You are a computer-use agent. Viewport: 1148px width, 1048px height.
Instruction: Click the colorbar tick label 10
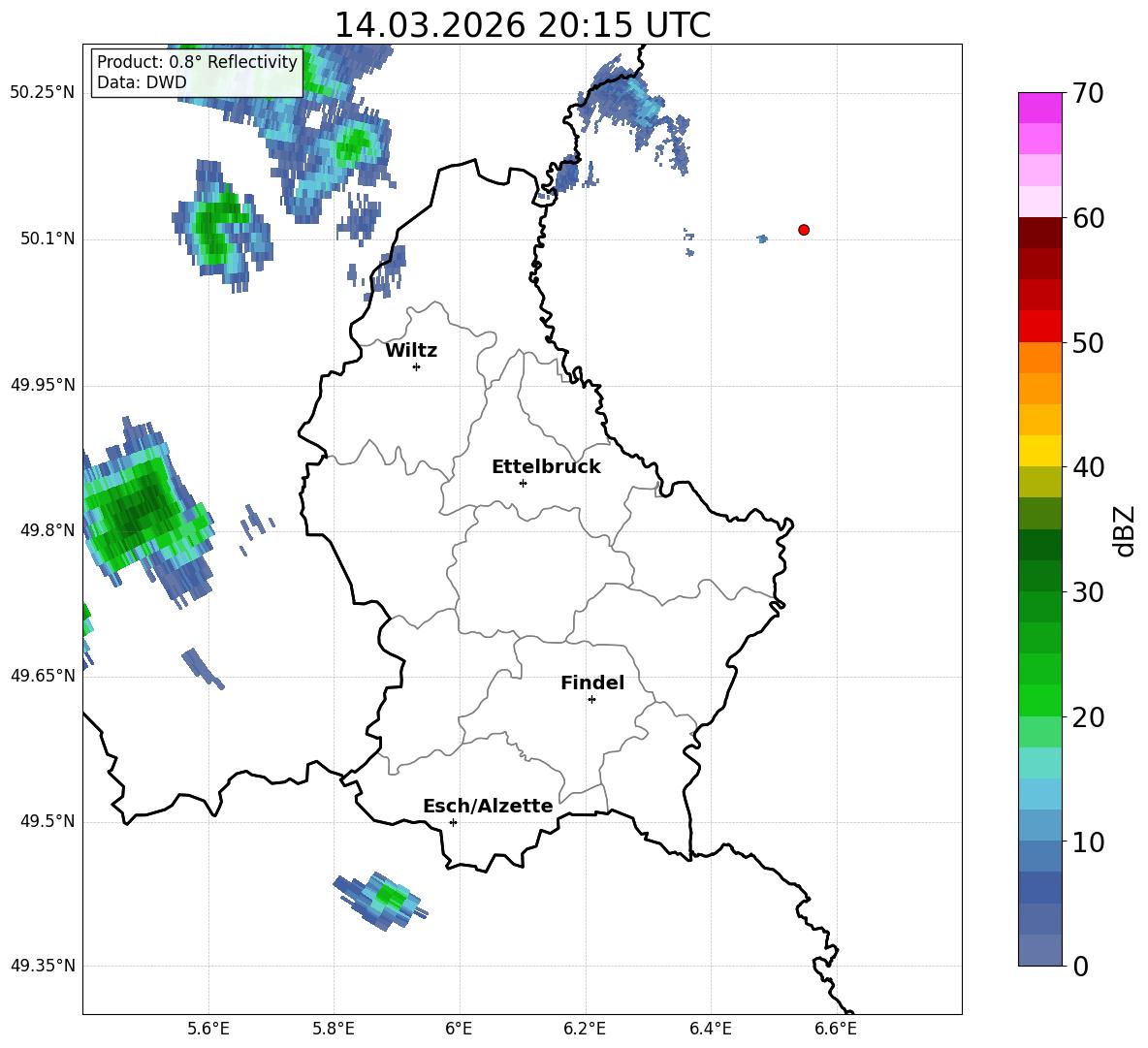coord(1087,842)
